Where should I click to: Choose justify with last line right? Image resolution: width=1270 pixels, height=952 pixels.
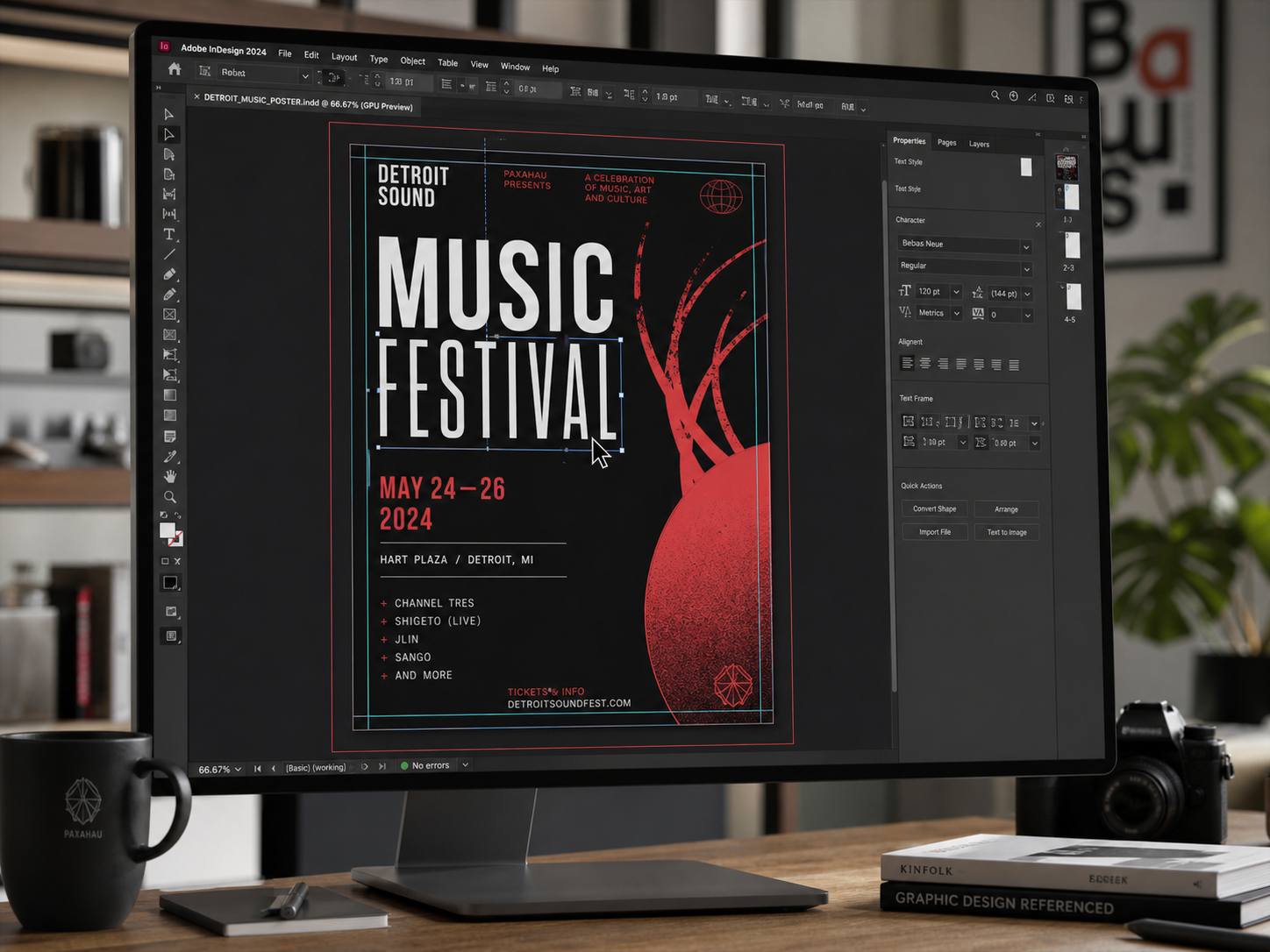tap(995, 365)
